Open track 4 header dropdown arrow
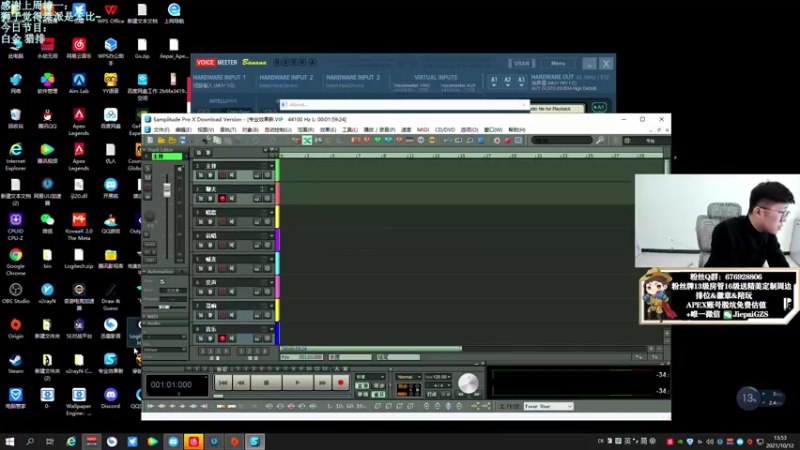 271,236
